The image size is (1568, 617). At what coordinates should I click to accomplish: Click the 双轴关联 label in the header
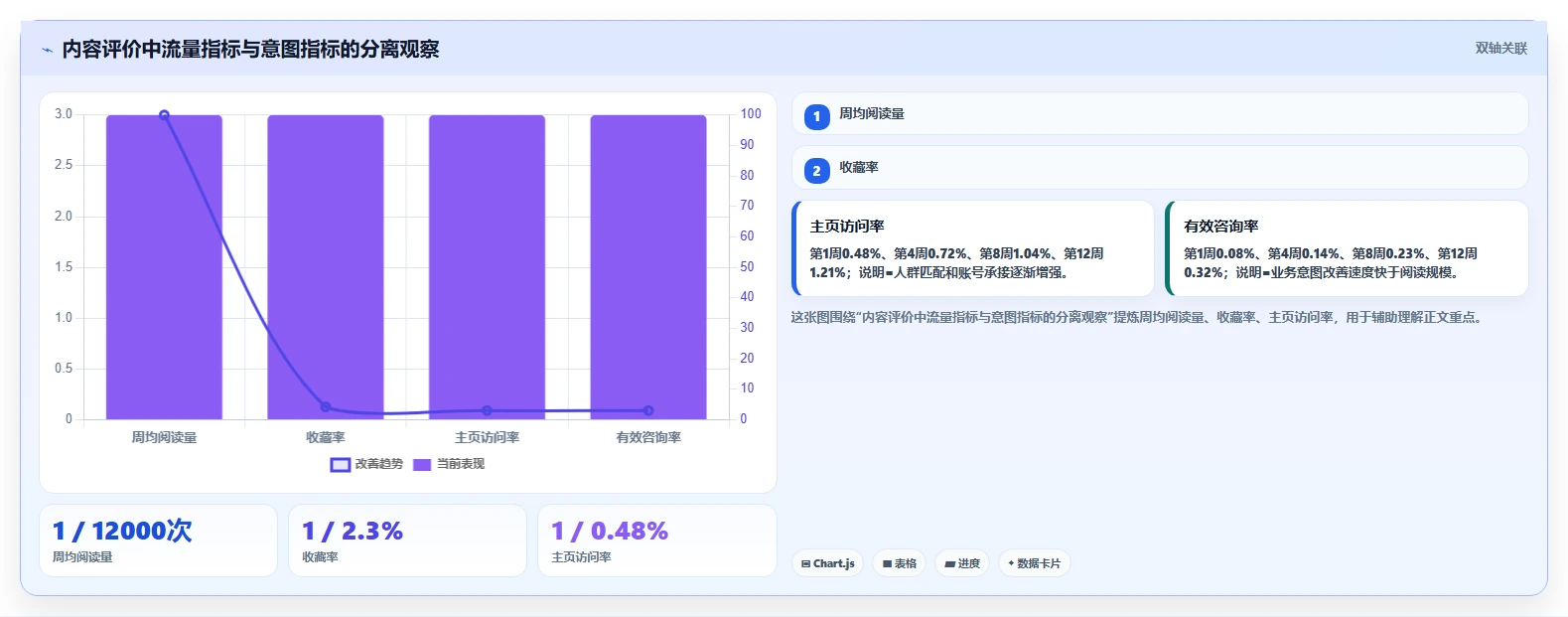pyautogui.click(x=1500, y=48)
